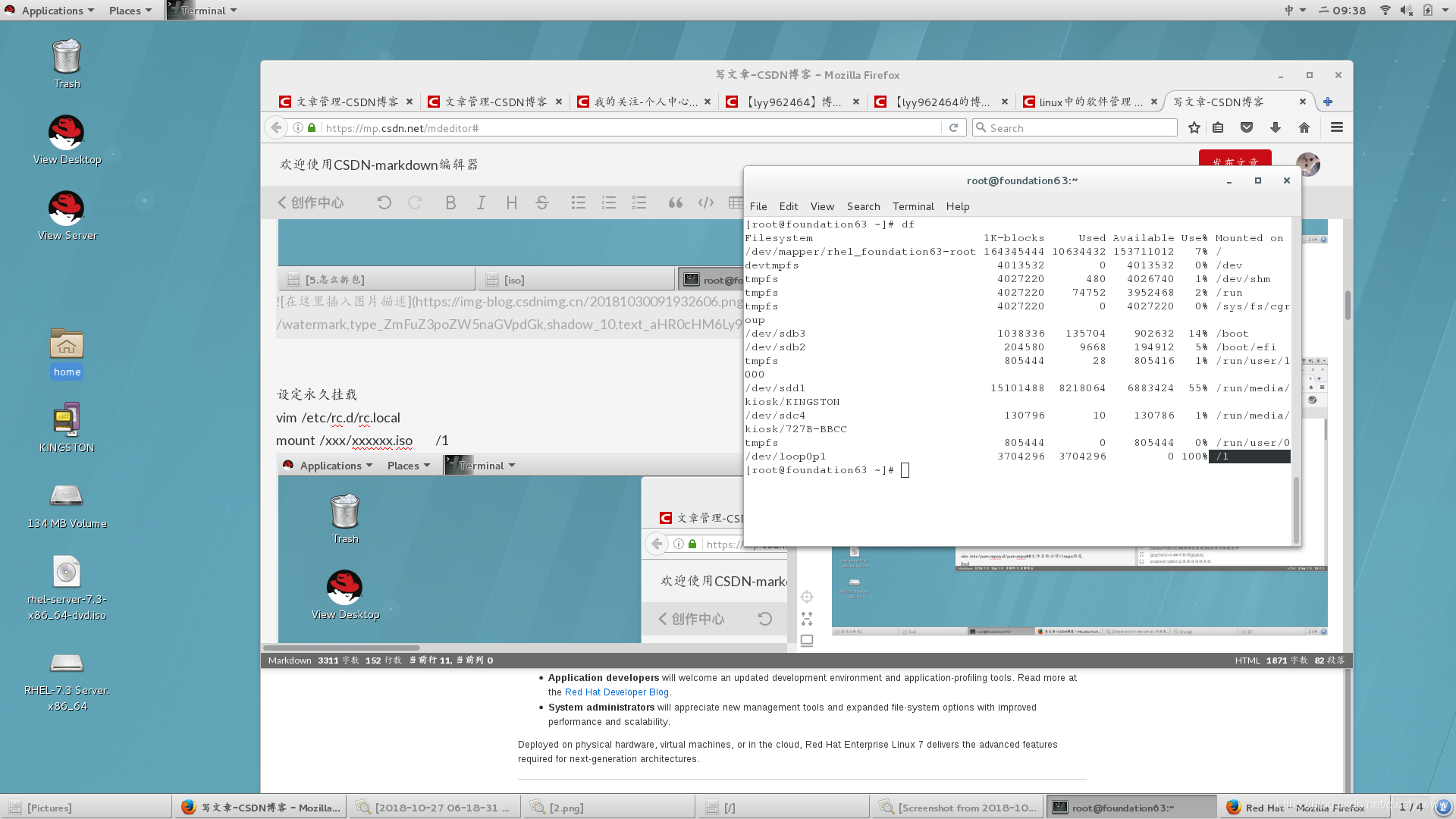Reload the page in Firefox

[x=954, y=127]
